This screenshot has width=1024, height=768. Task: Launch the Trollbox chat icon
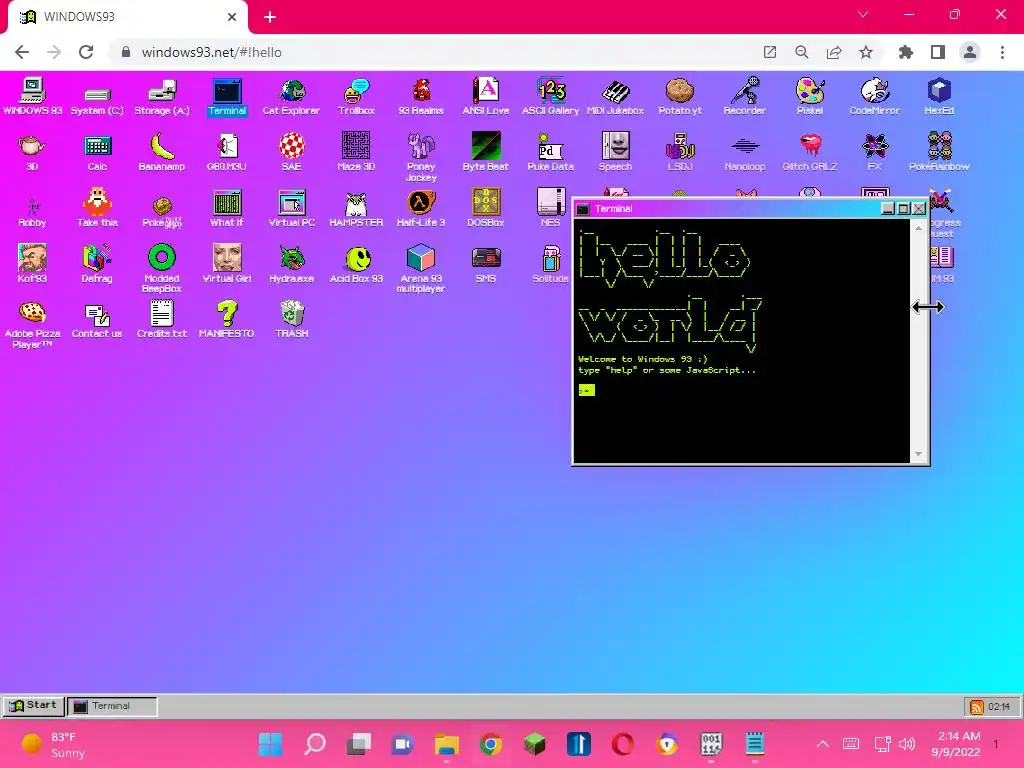[x=357, y=97]
